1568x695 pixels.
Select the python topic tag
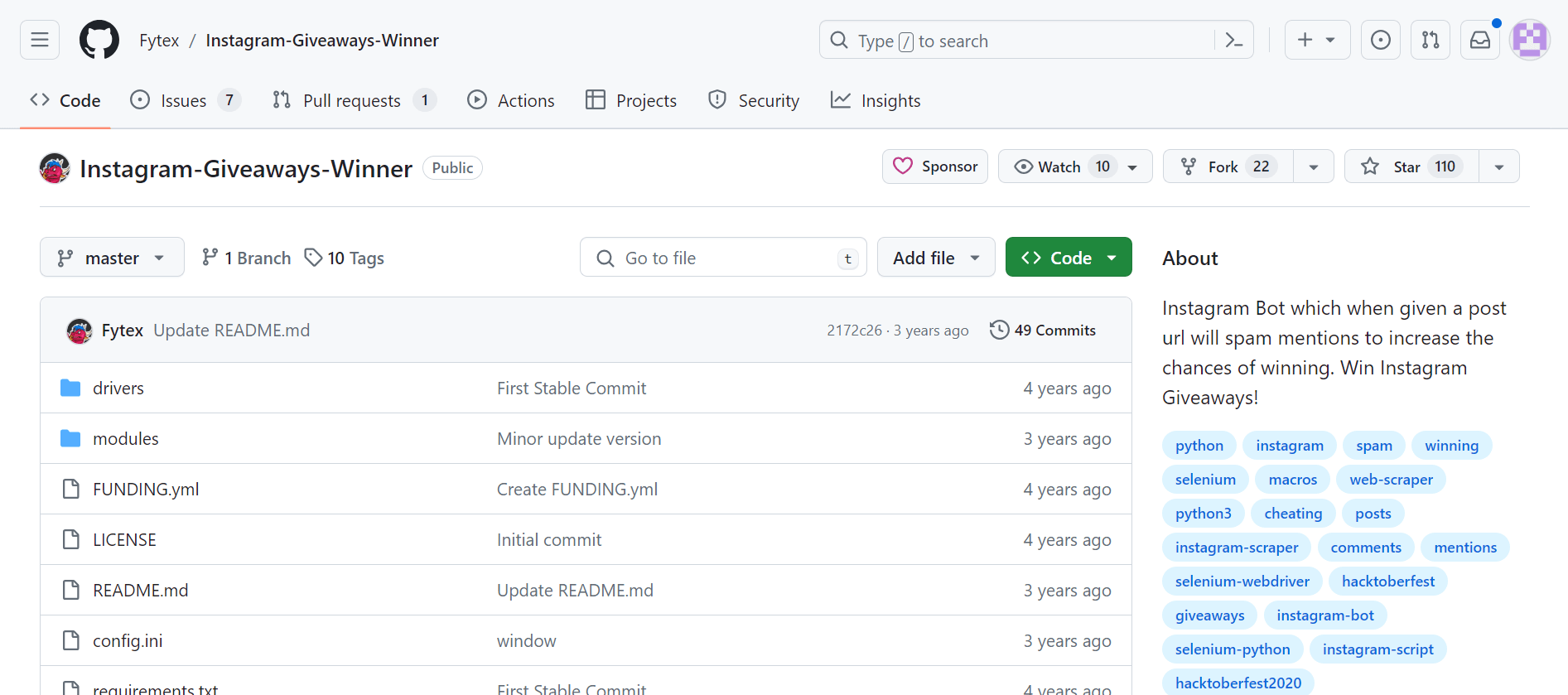pos(1199,446)
